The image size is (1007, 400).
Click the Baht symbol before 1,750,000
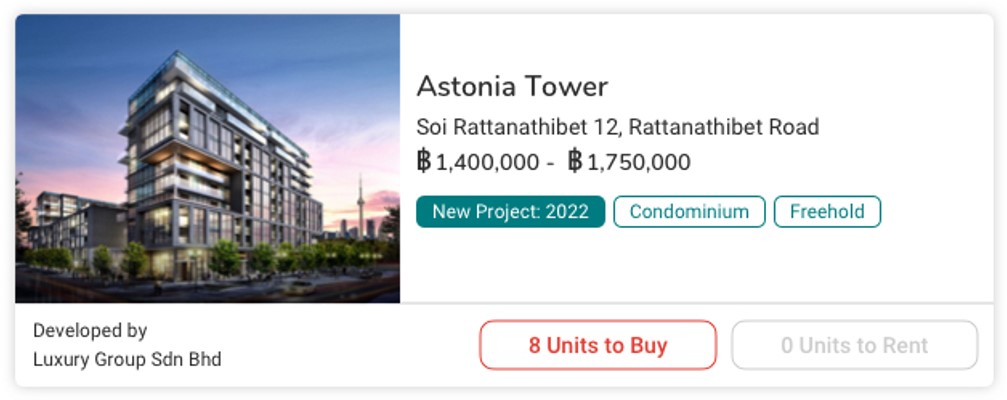click(x=575, y=162)
